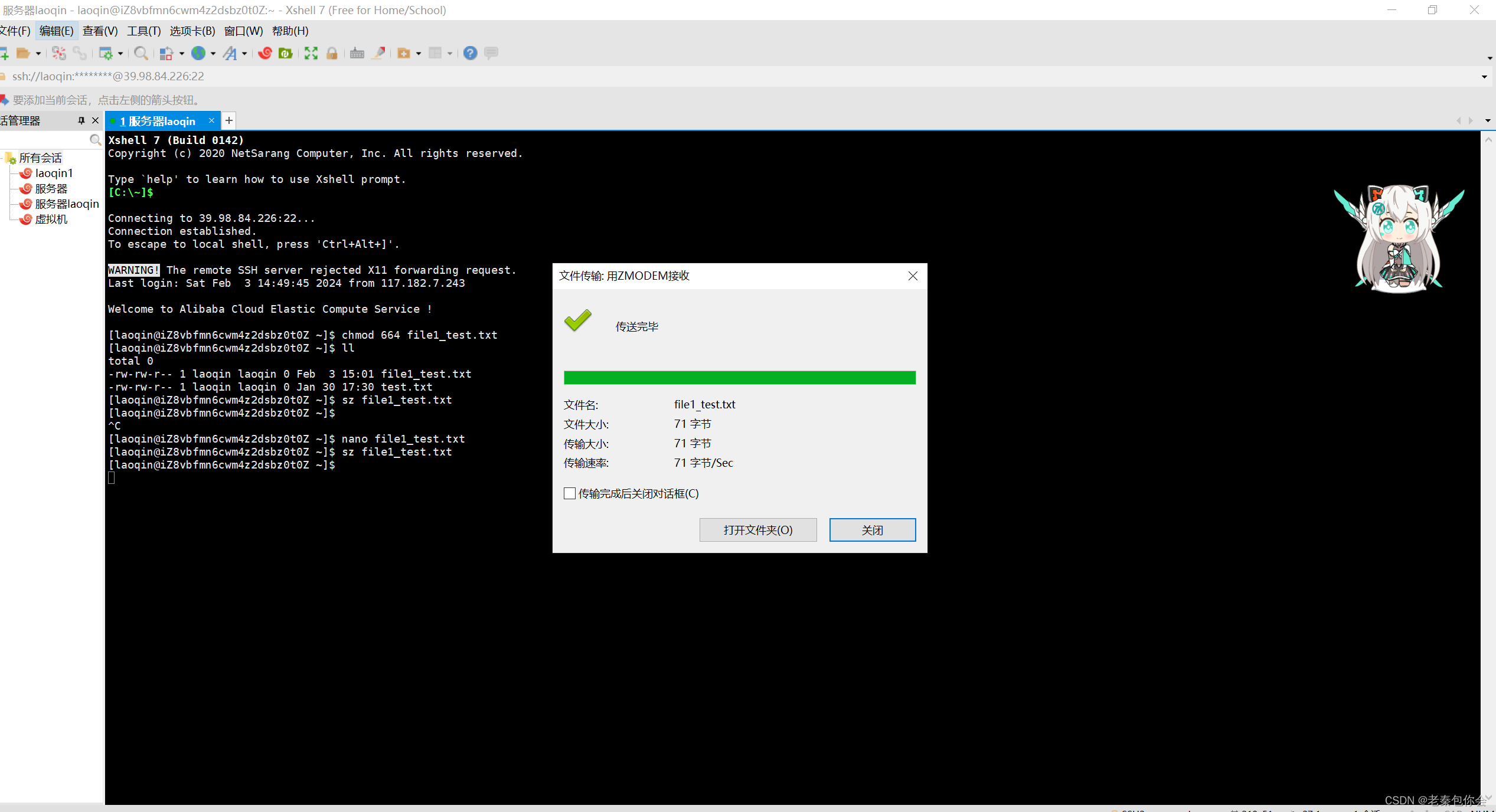Click the padlock Lock Screen icon
This screenshot has height=812, width=1496.
click(x=332, y=54)
